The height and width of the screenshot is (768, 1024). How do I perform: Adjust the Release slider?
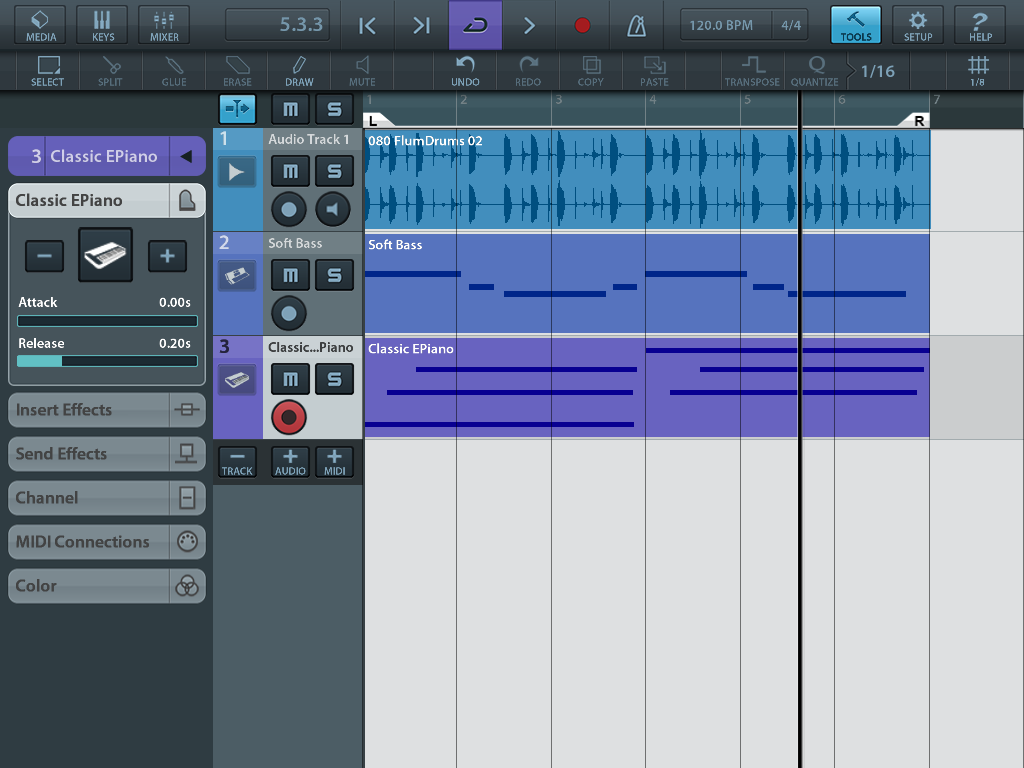(x=107, y=361)
